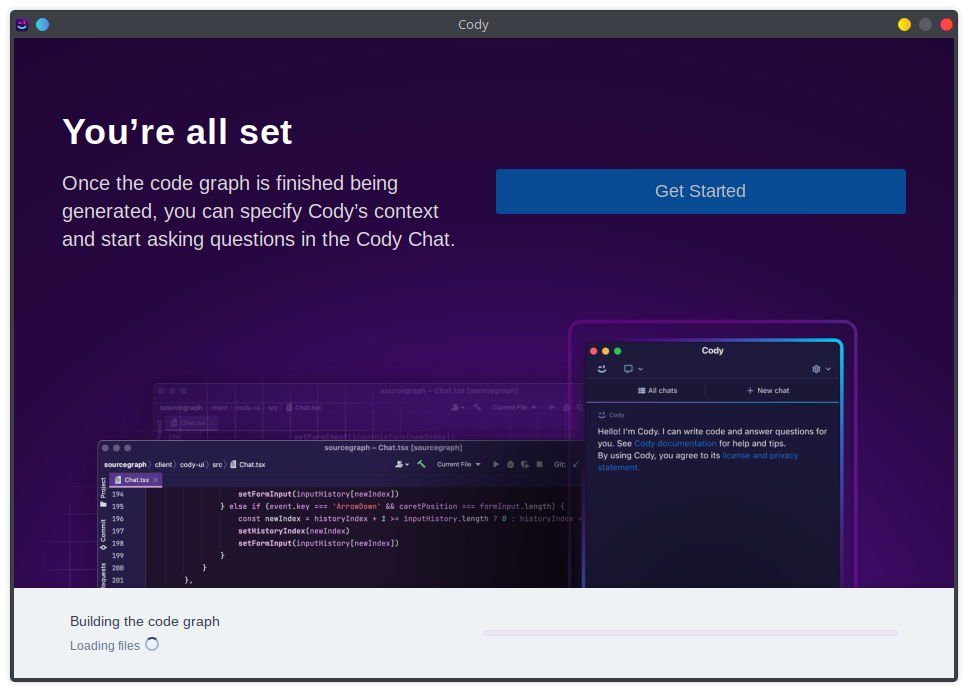Screen dimensions: 968x692
Task: Open the chat bubble icon in chat toolbar
Action: 628,369
